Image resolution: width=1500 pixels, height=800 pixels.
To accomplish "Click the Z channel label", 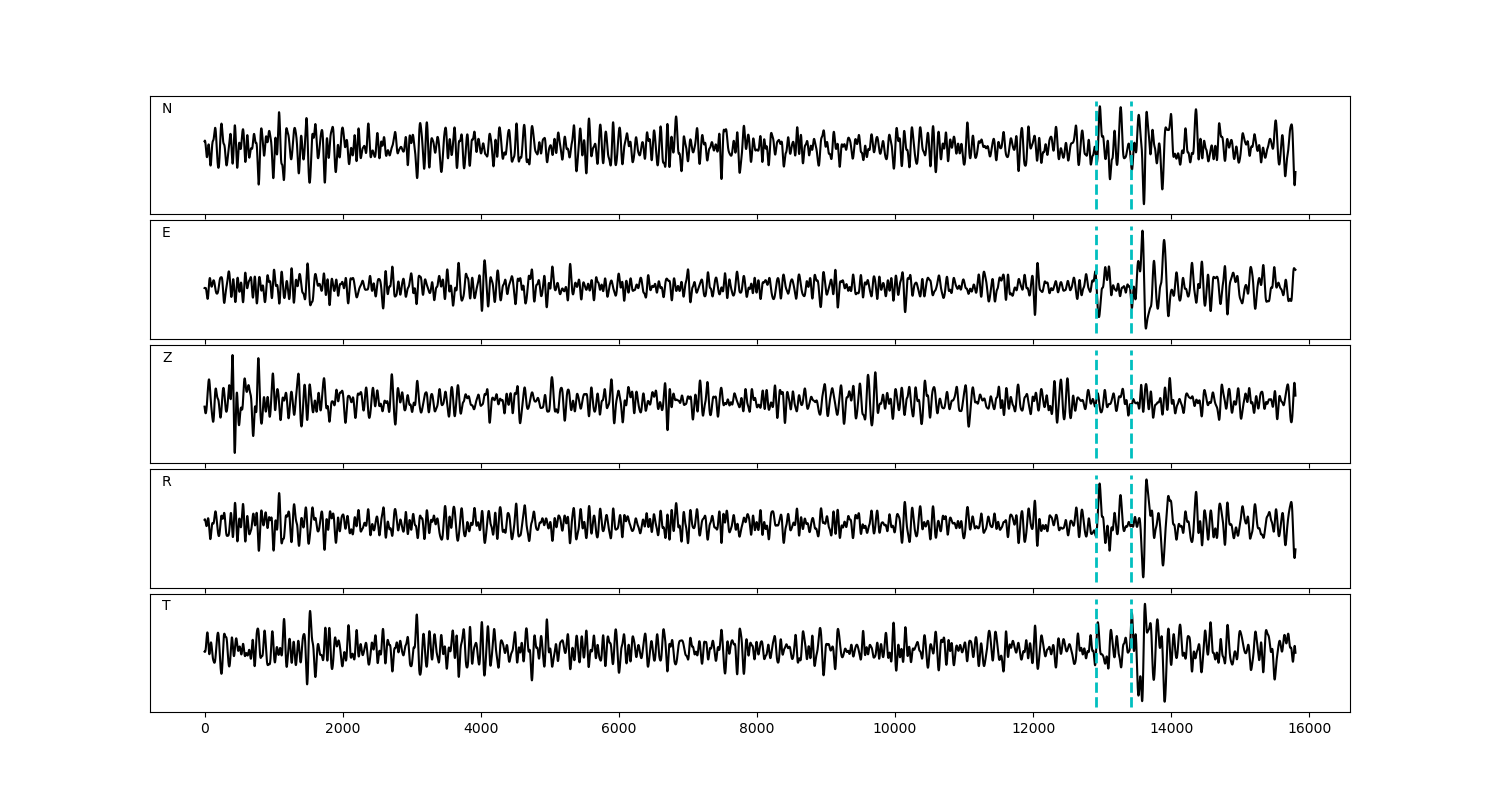I will (167, 358).
